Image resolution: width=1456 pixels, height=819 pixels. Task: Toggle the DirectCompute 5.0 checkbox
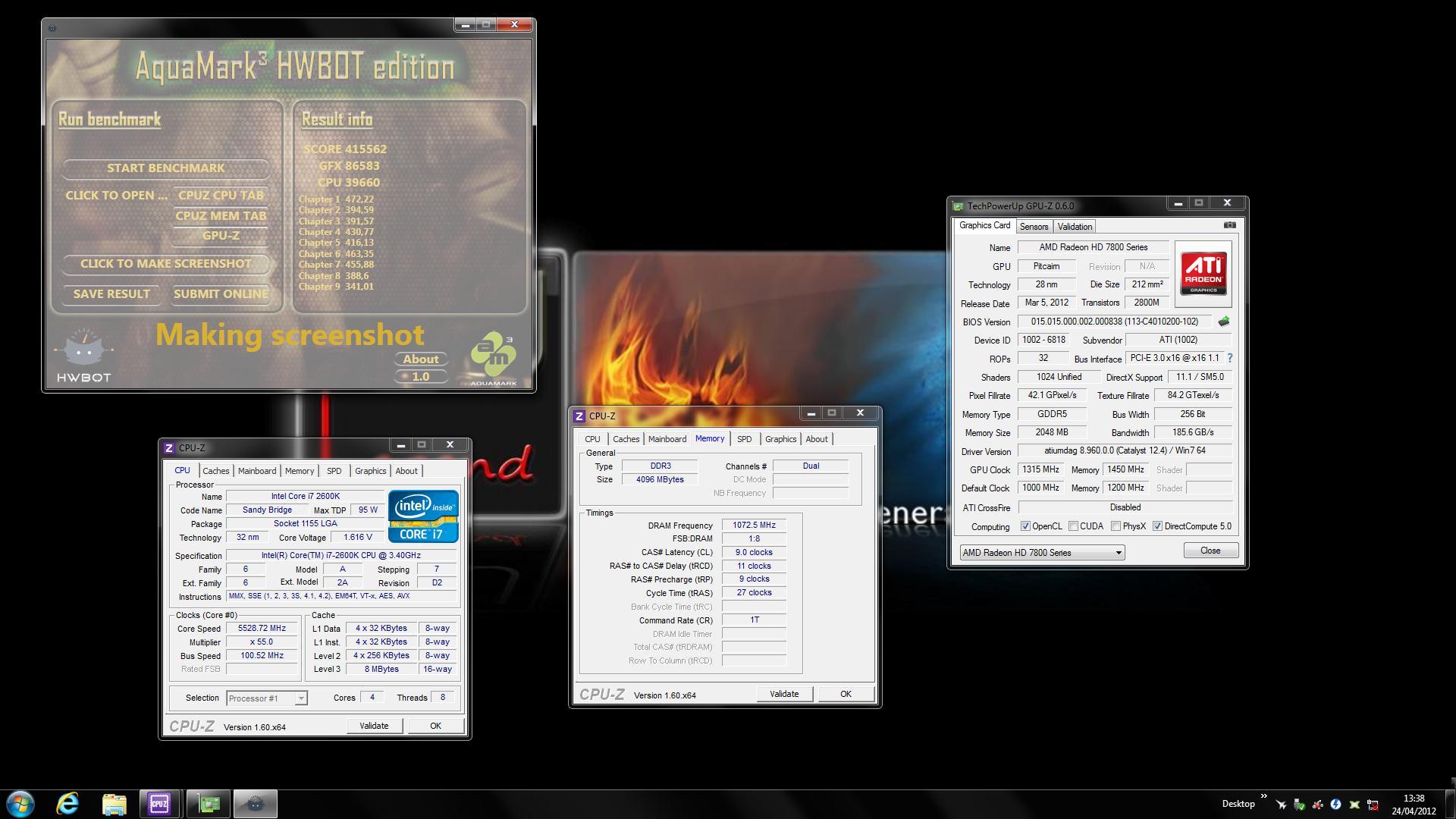point(1157,526)
